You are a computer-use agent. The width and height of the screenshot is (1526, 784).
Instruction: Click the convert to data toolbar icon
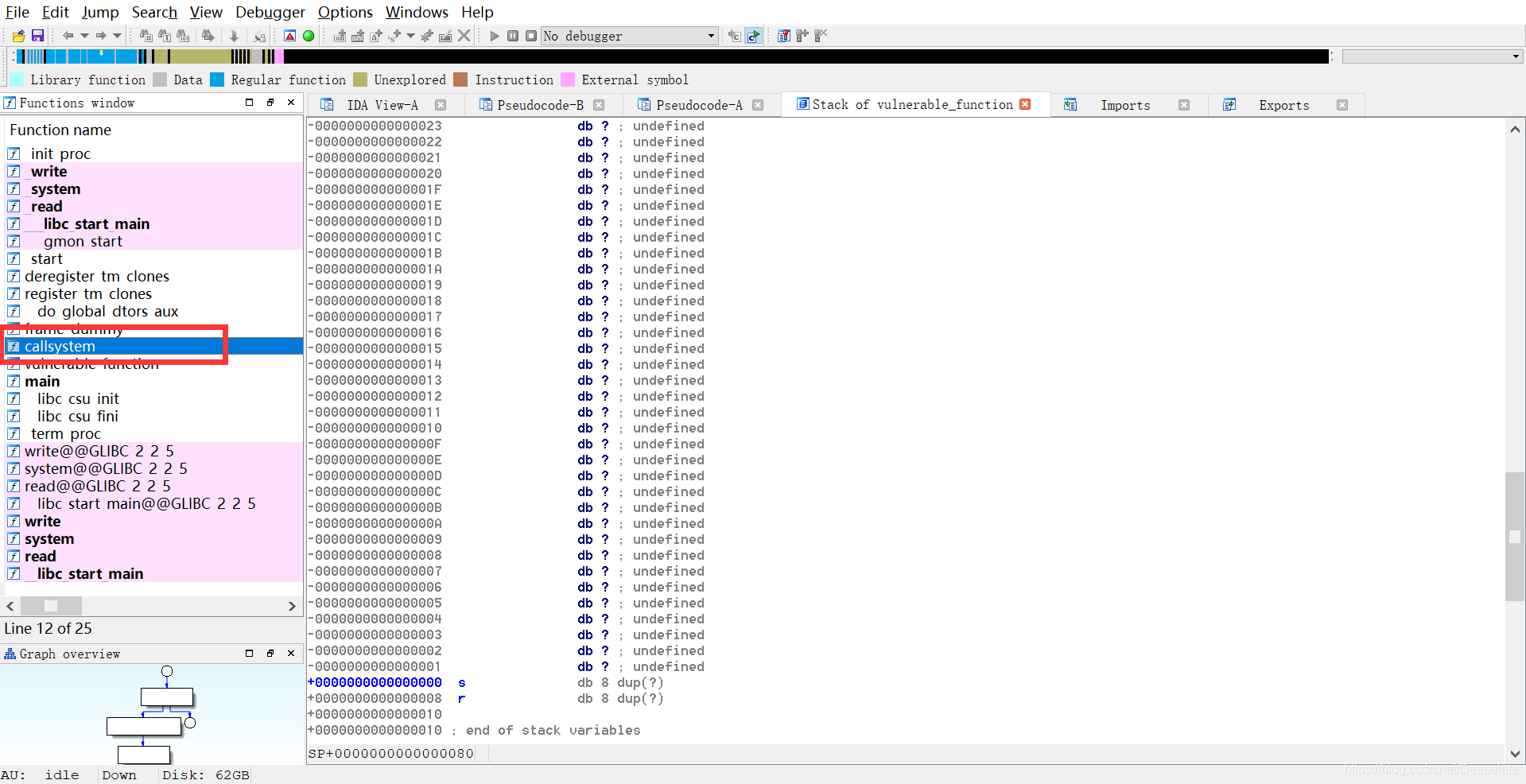coord(358,36)
